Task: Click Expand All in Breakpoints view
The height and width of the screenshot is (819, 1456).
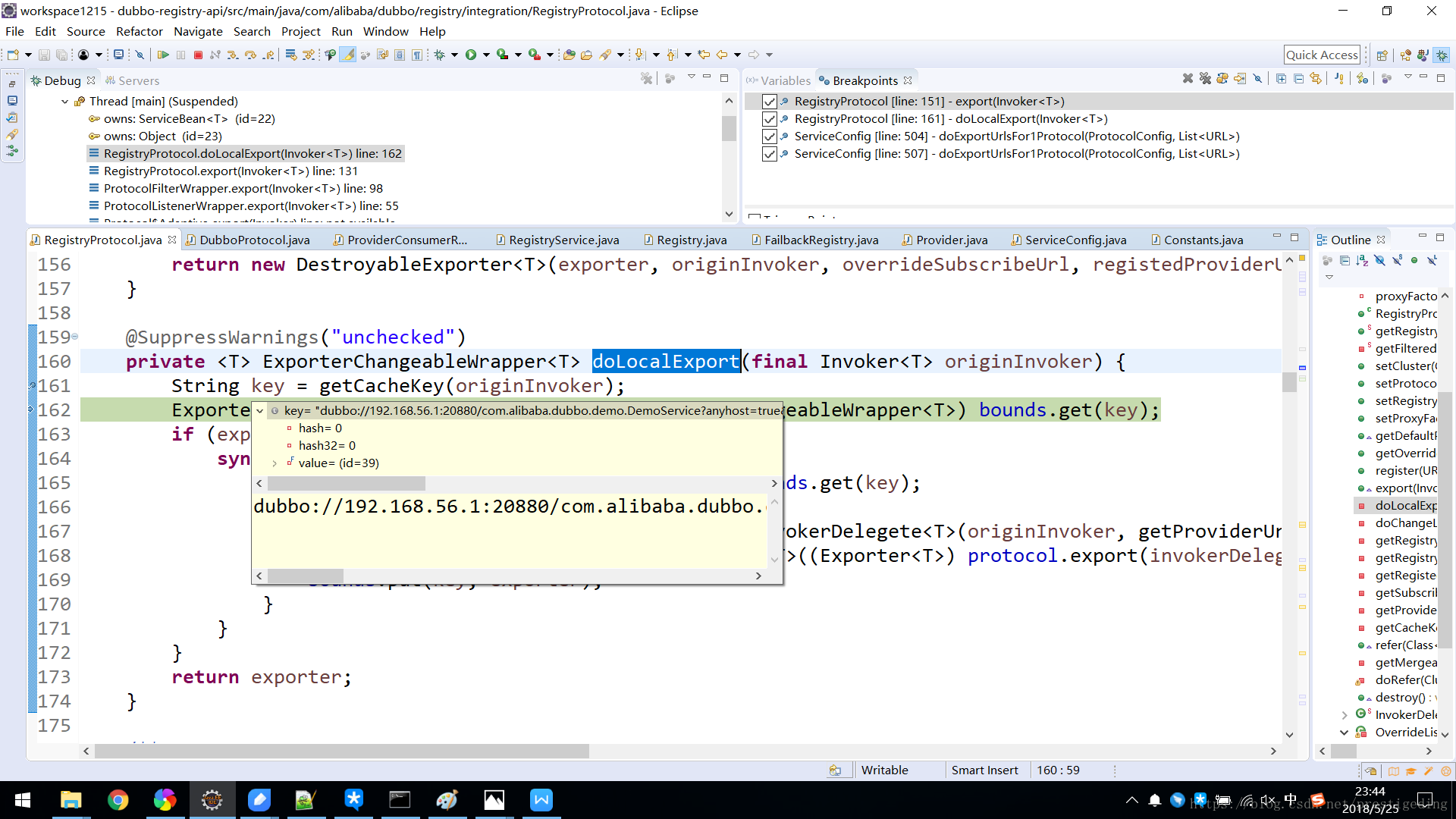Action: click(x=1281, y=79)
